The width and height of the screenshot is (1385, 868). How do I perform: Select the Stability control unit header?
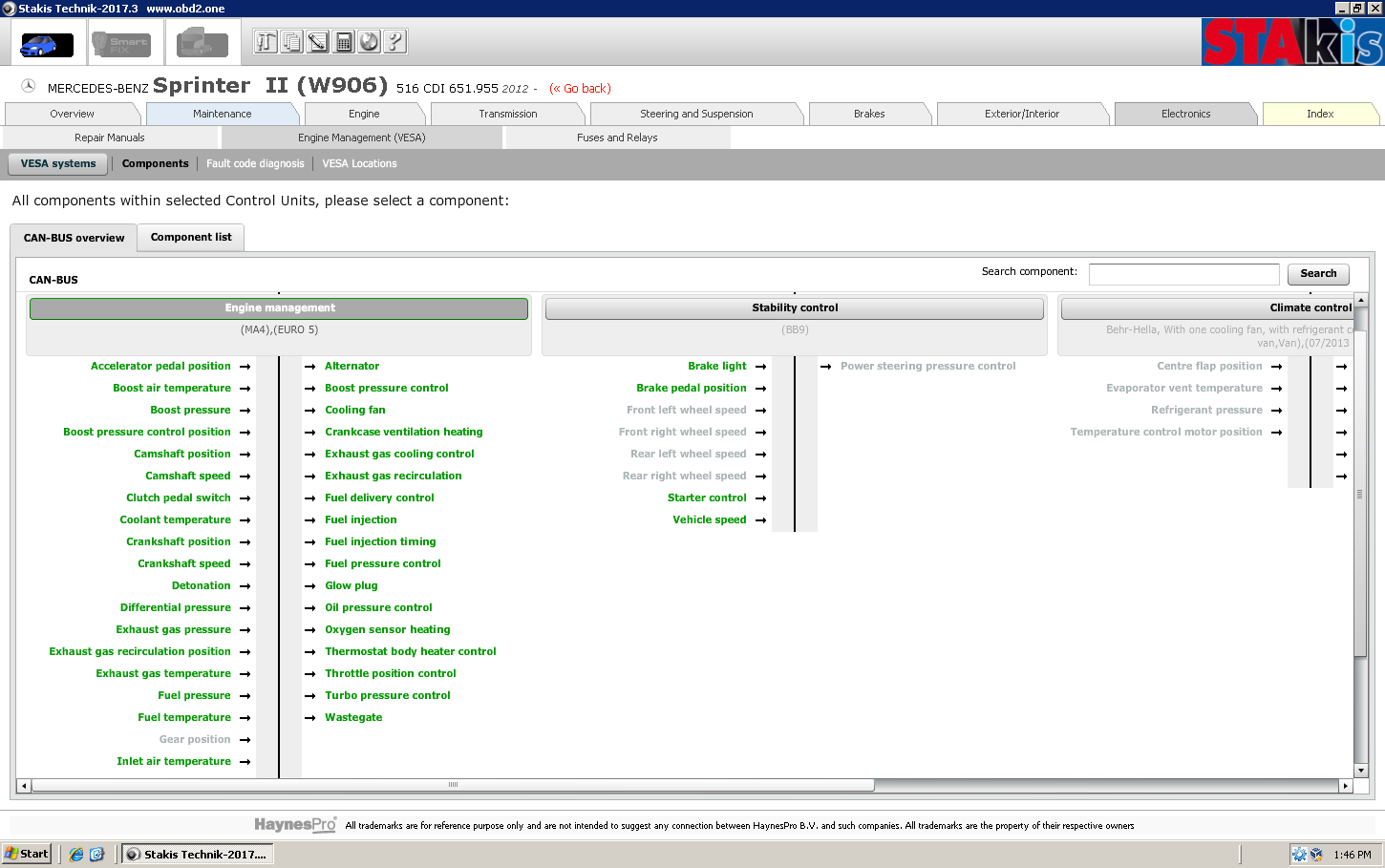tap(794, 308)
